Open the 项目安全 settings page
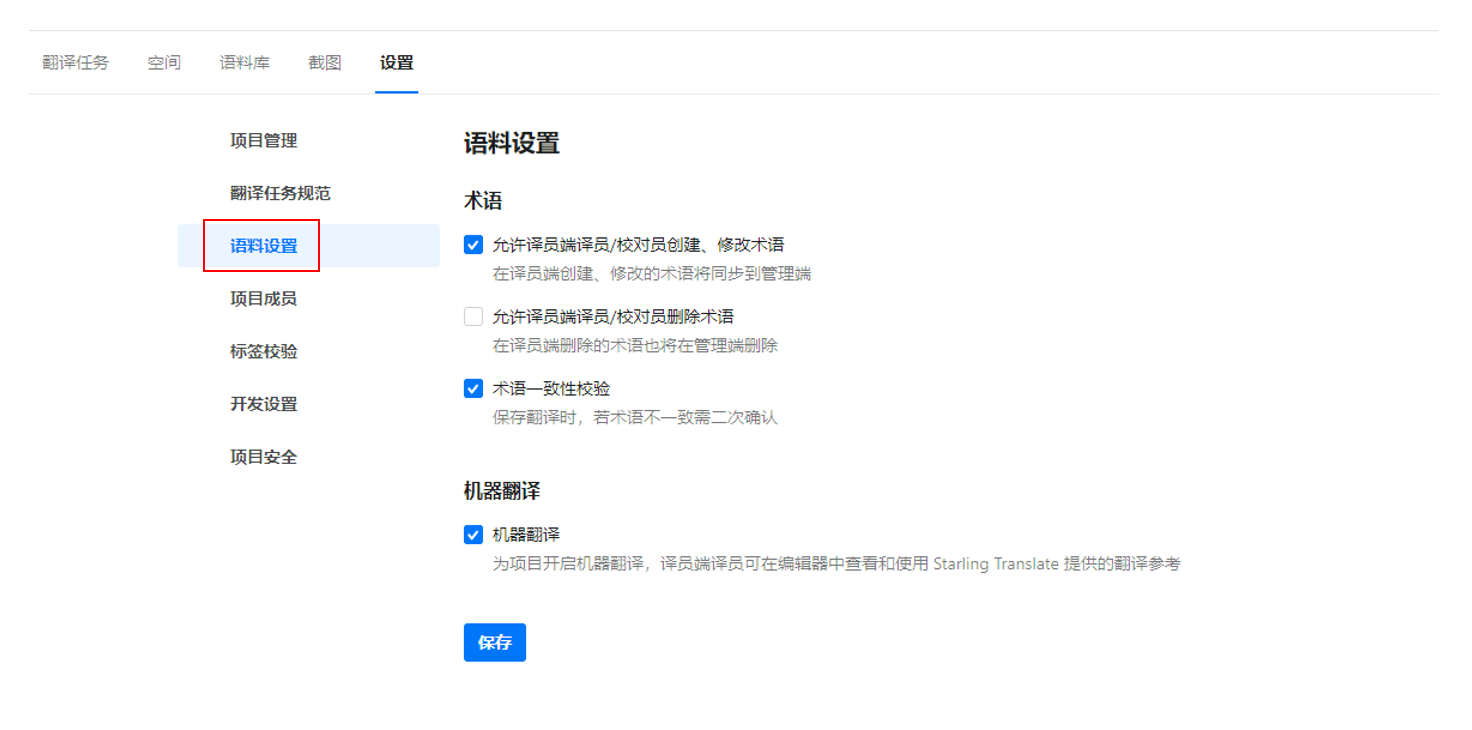Image resolution: width=1472 pixels, height=730 pixels. pyautogui.click(x=264, y=458)
